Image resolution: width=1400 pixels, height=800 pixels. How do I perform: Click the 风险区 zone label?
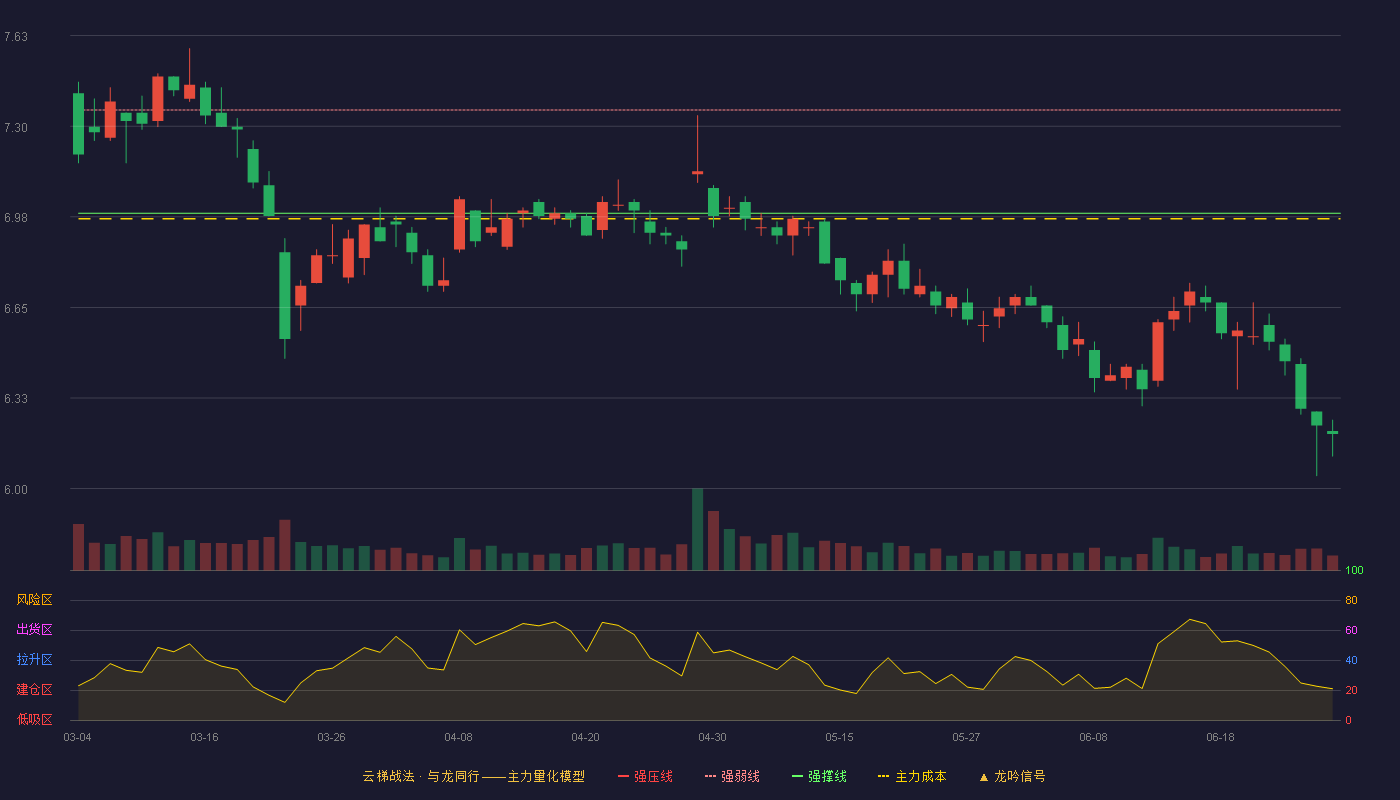pos(34,600)
